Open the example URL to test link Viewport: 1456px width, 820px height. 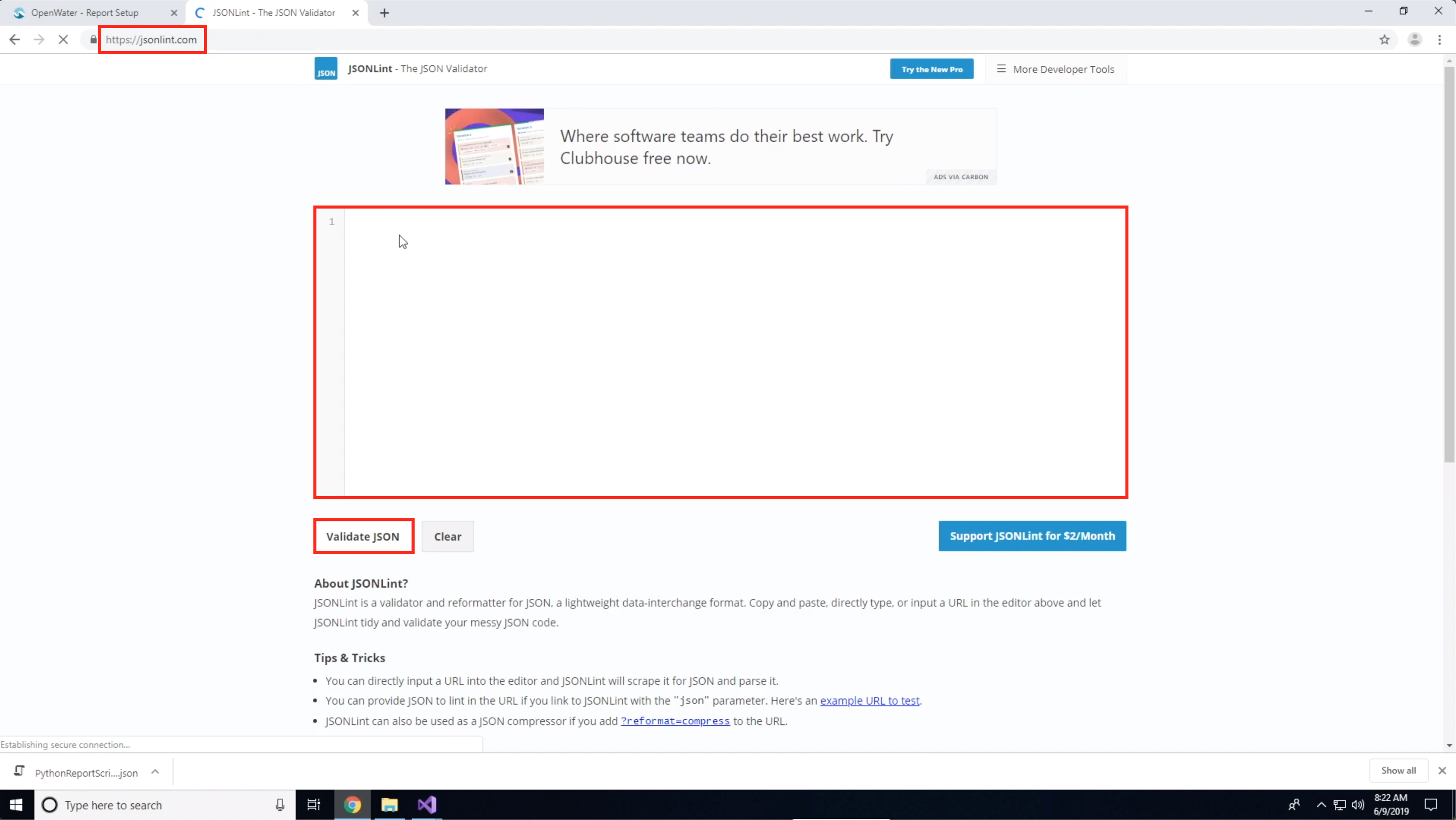click(869, 700)
